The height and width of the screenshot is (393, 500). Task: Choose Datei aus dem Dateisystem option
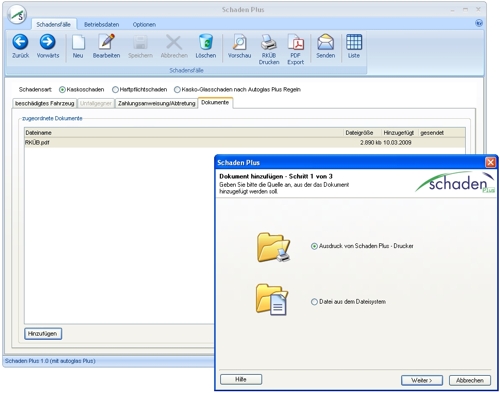314,302
